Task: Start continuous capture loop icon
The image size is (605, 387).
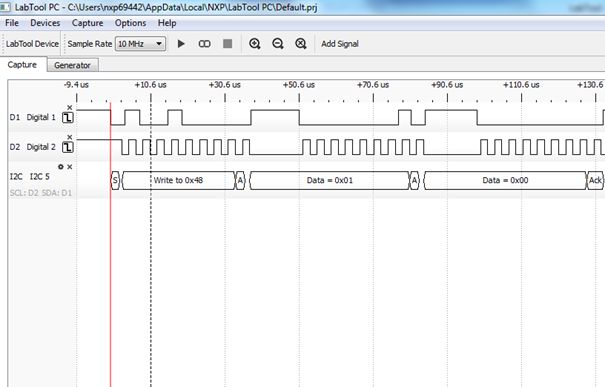Action: 204,44
